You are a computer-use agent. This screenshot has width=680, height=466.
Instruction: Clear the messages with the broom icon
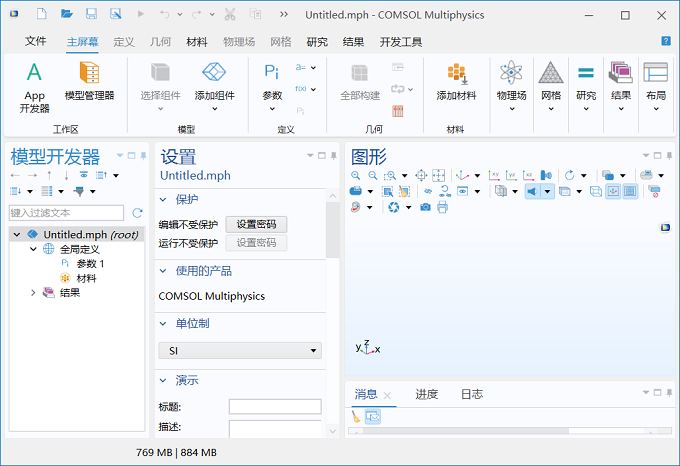tap(356, 417)
